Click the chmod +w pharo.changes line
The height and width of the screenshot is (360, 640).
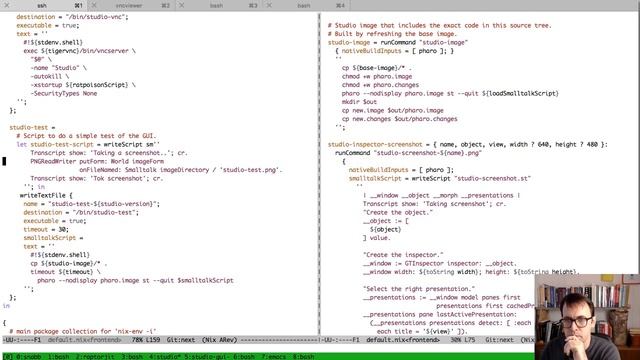click(x=380, y=85)
